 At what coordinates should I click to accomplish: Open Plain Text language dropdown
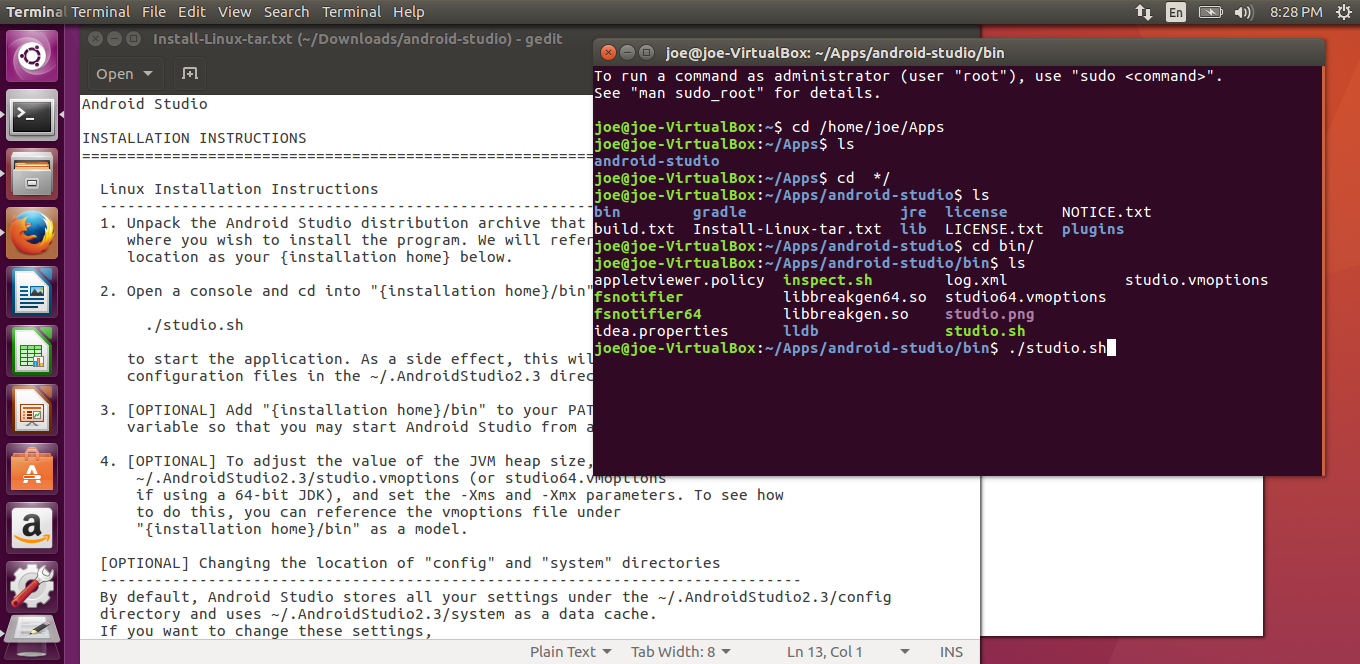point(570,652)
